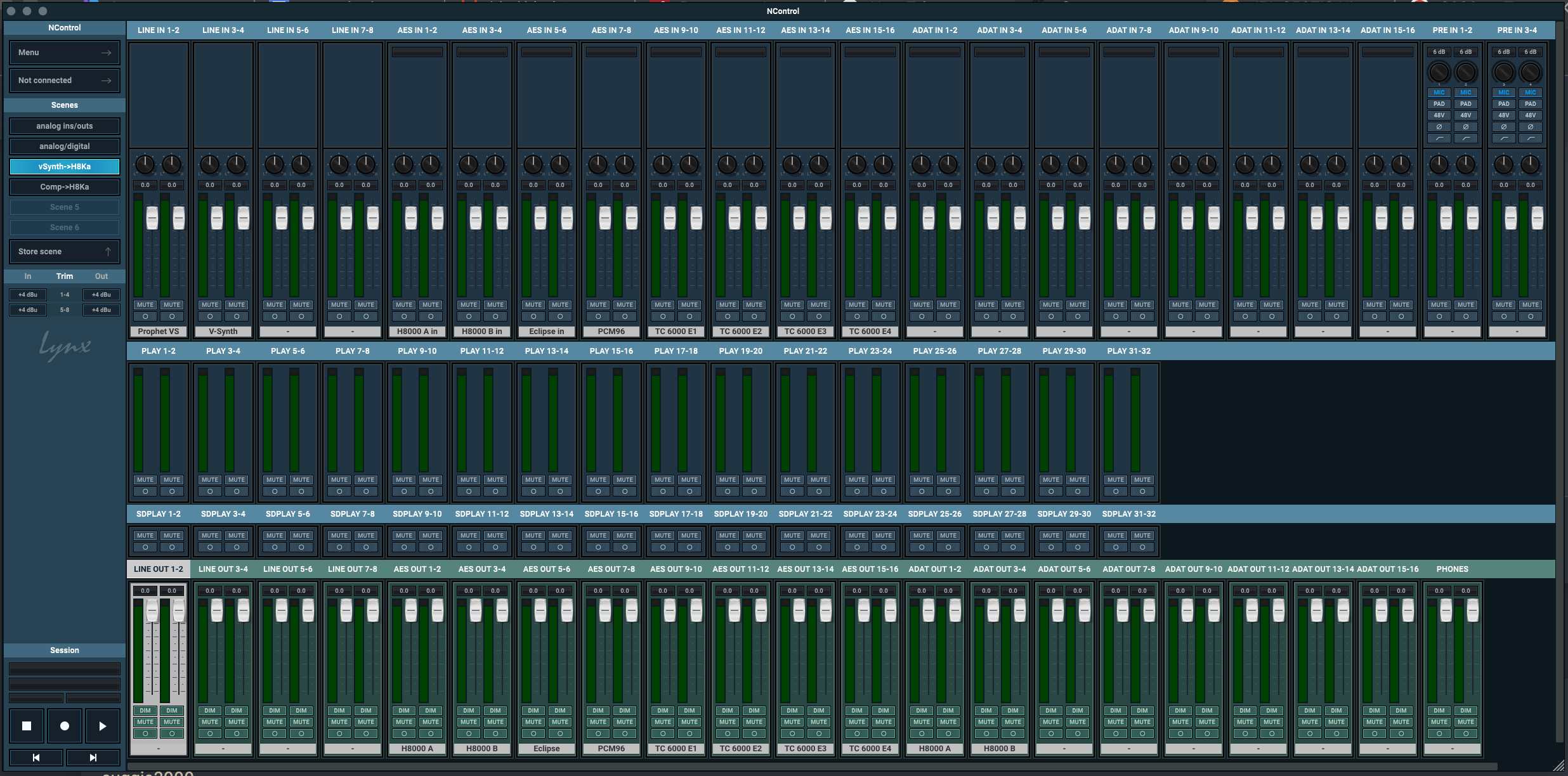This screenshot has width=1568, height=776.
Task: Click the TC 6000 E4 input name label
Action: (870, 332)
